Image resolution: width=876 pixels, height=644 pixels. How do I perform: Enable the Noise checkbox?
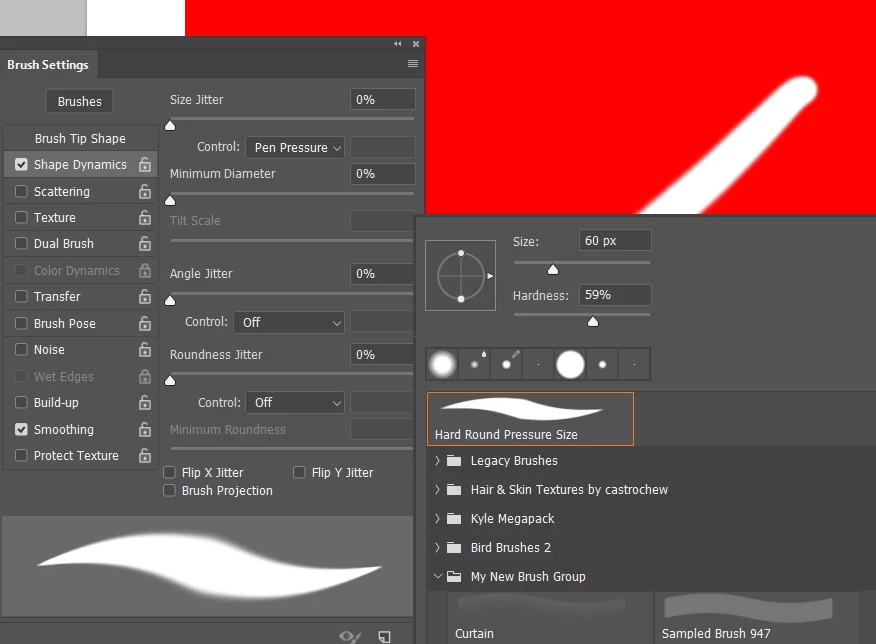point(21,350)
